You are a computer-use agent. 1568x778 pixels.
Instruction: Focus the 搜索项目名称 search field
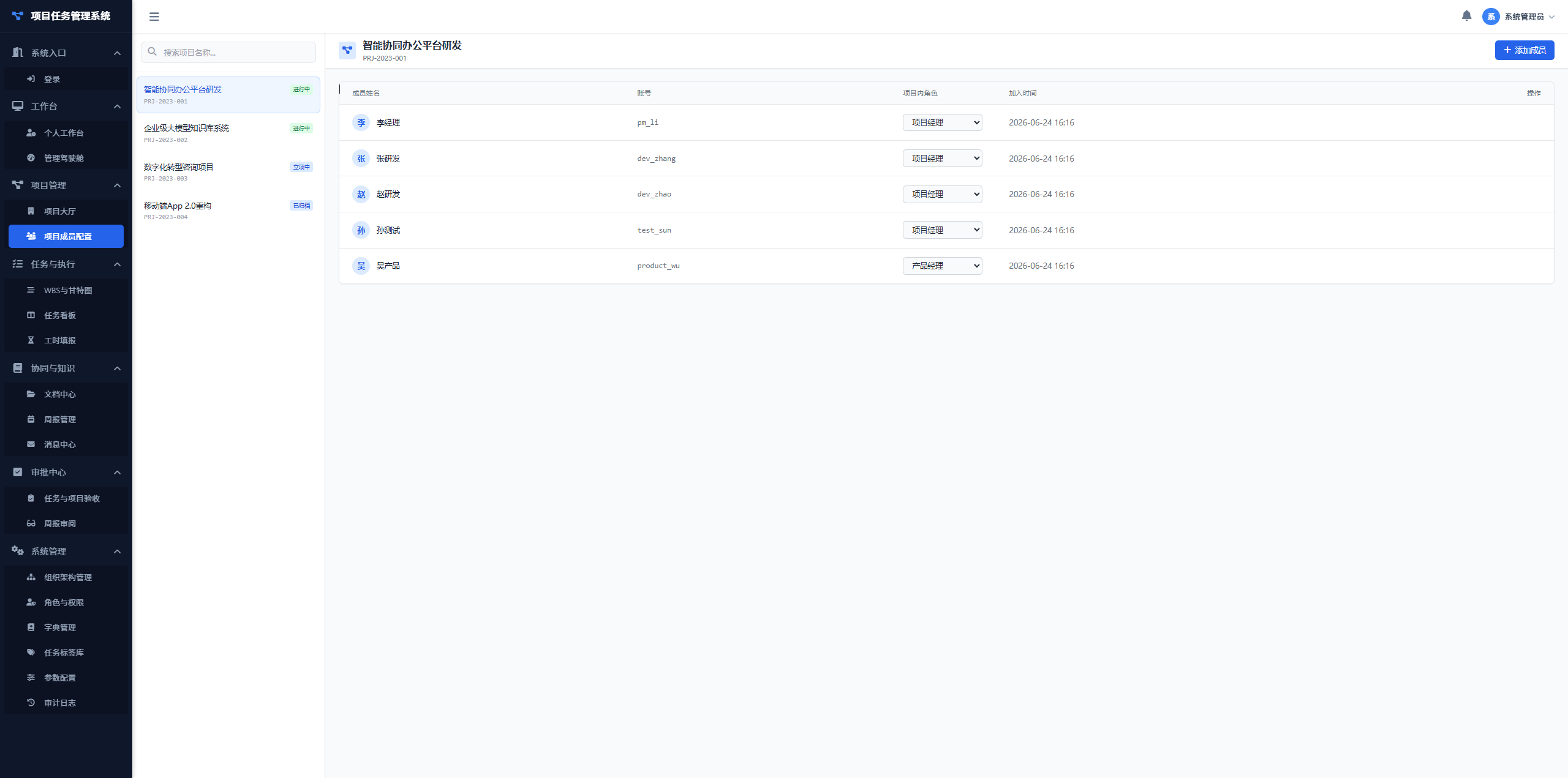tap(228, 52)
